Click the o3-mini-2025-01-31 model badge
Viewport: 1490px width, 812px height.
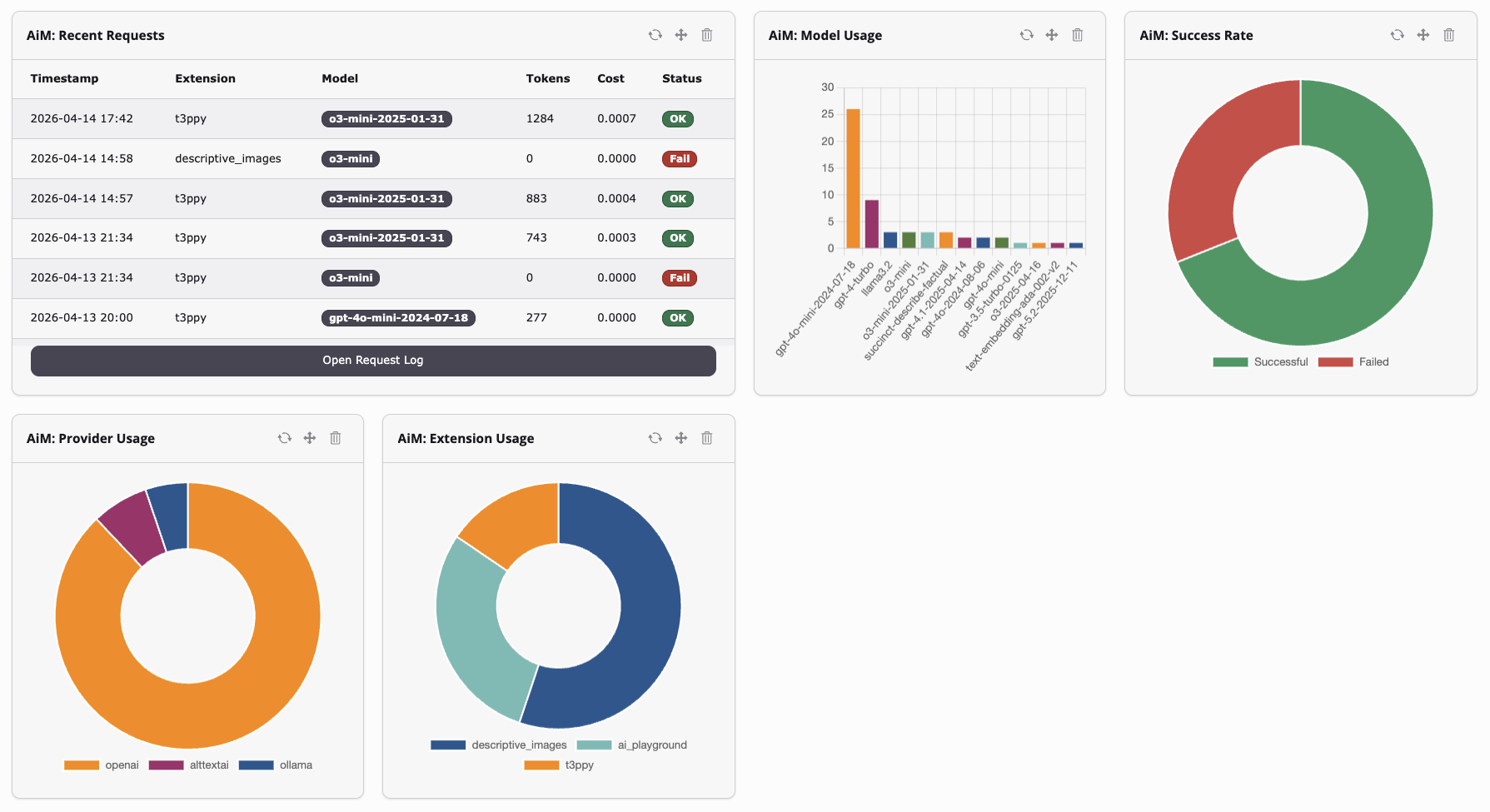(x=386, y=118)
